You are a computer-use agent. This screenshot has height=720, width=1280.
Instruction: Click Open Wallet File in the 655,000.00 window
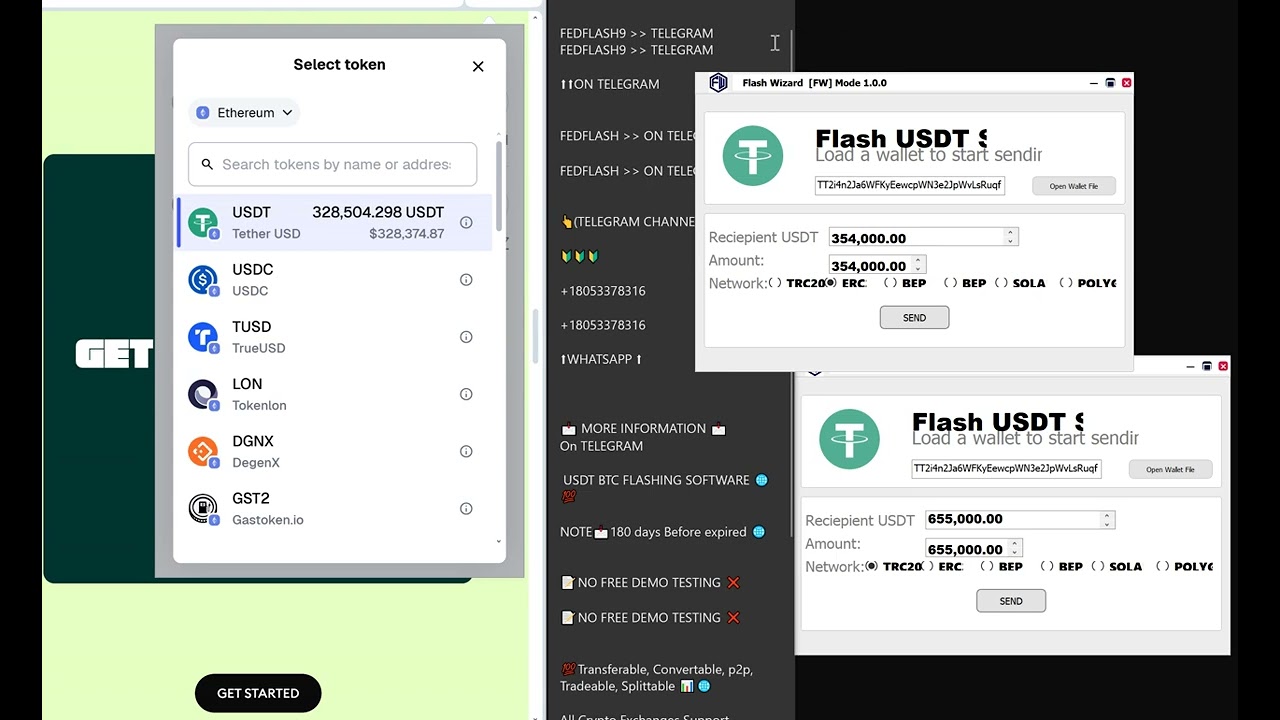pos(1170,469)
